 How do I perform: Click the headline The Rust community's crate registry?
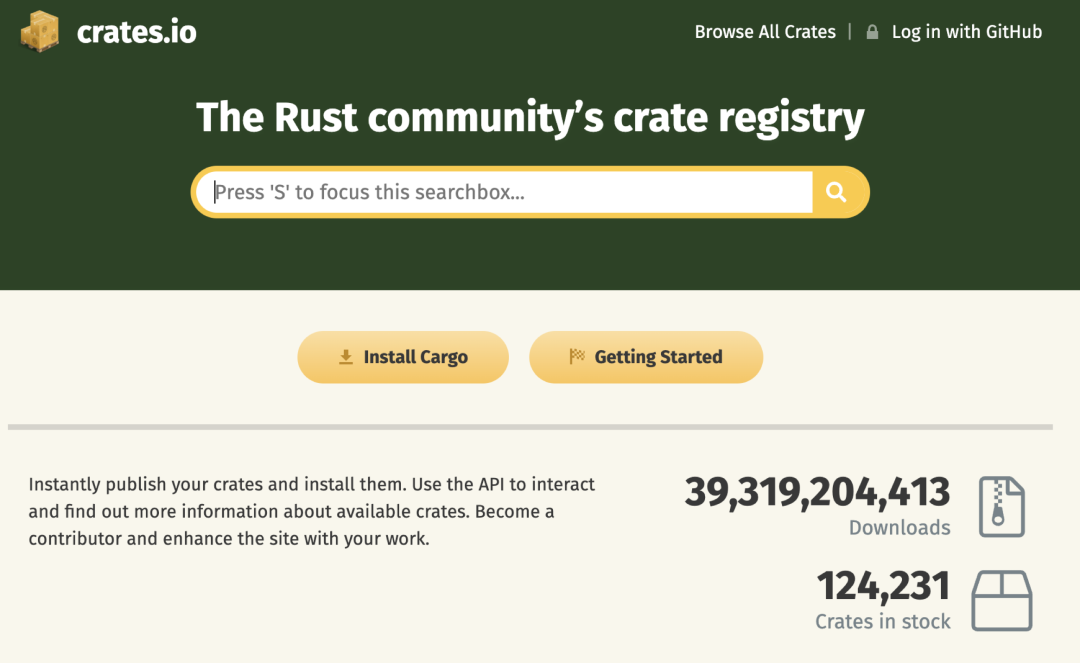531,117
